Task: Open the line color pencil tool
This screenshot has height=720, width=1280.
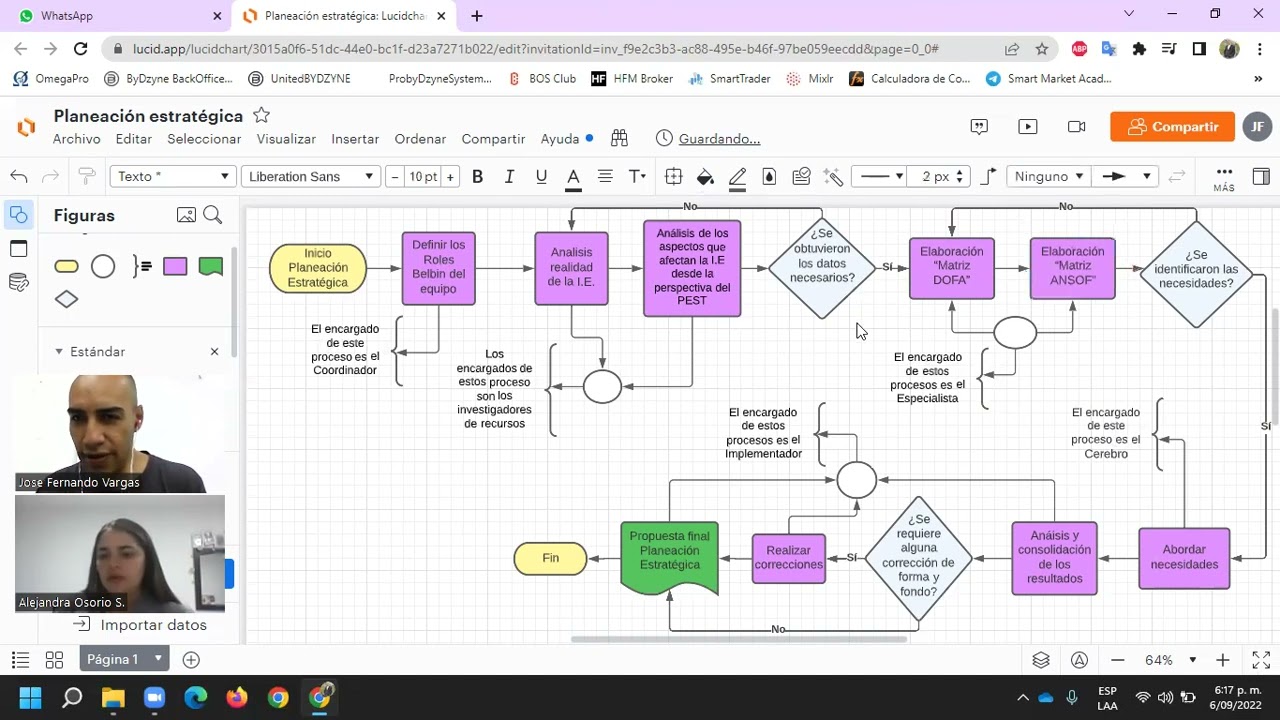Action: tap(737, 177)
